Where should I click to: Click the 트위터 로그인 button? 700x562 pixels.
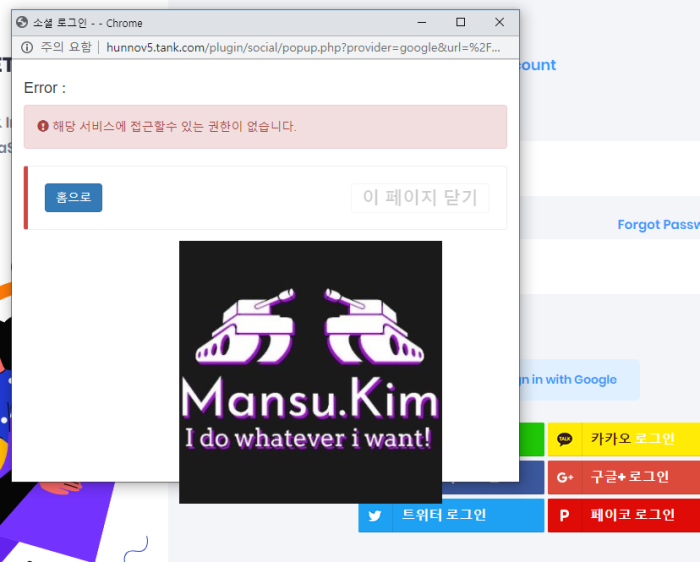pyautogui.click(x=452, y=516)
